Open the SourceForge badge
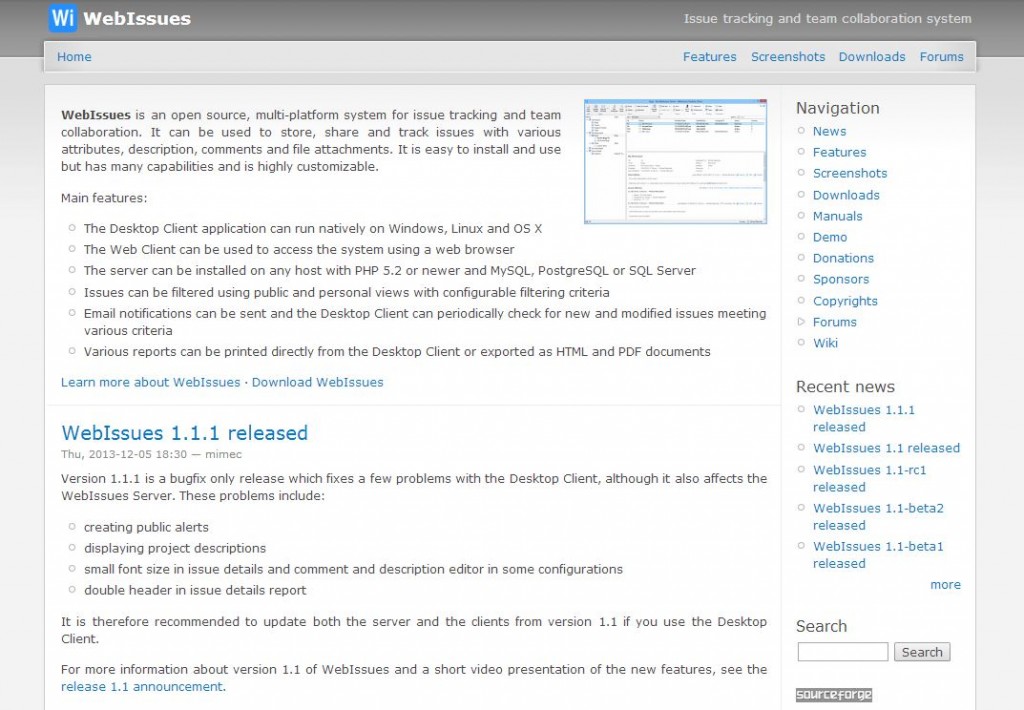 [x=834, y=695]
